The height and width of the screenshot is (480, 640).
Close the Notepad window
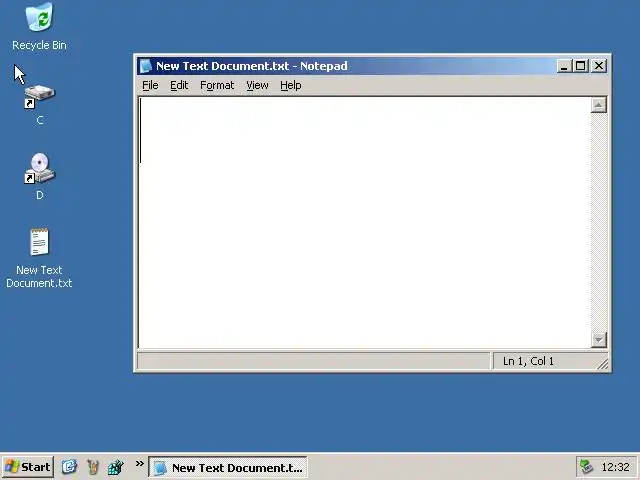click(599, 66)
